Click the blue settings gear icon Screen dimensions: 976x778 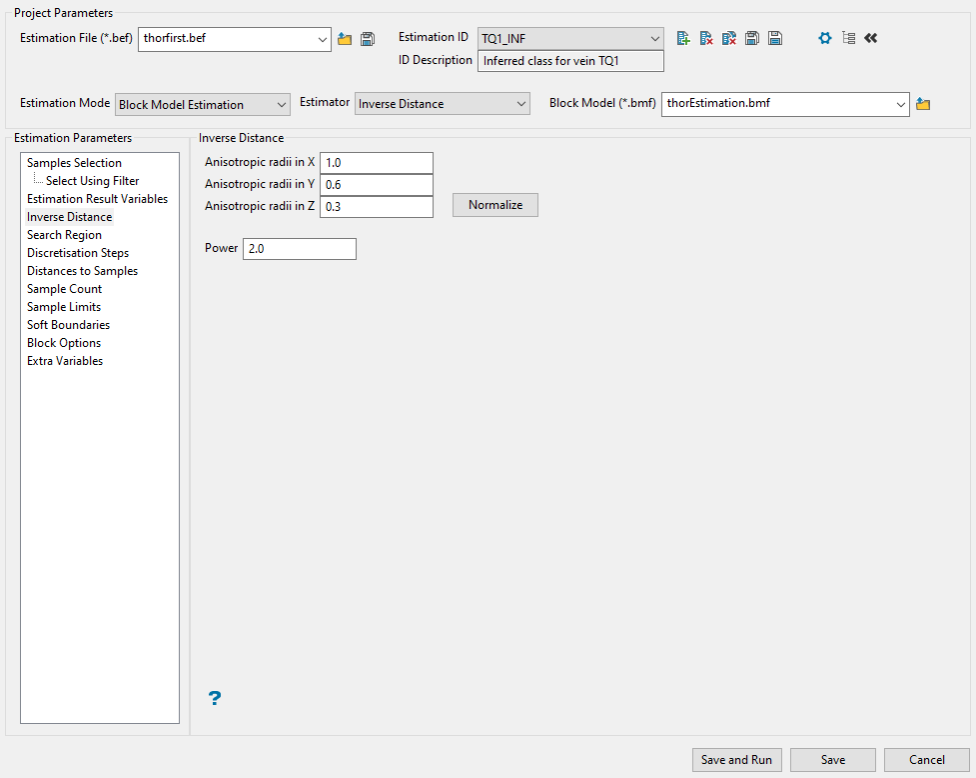pos(825,38)
